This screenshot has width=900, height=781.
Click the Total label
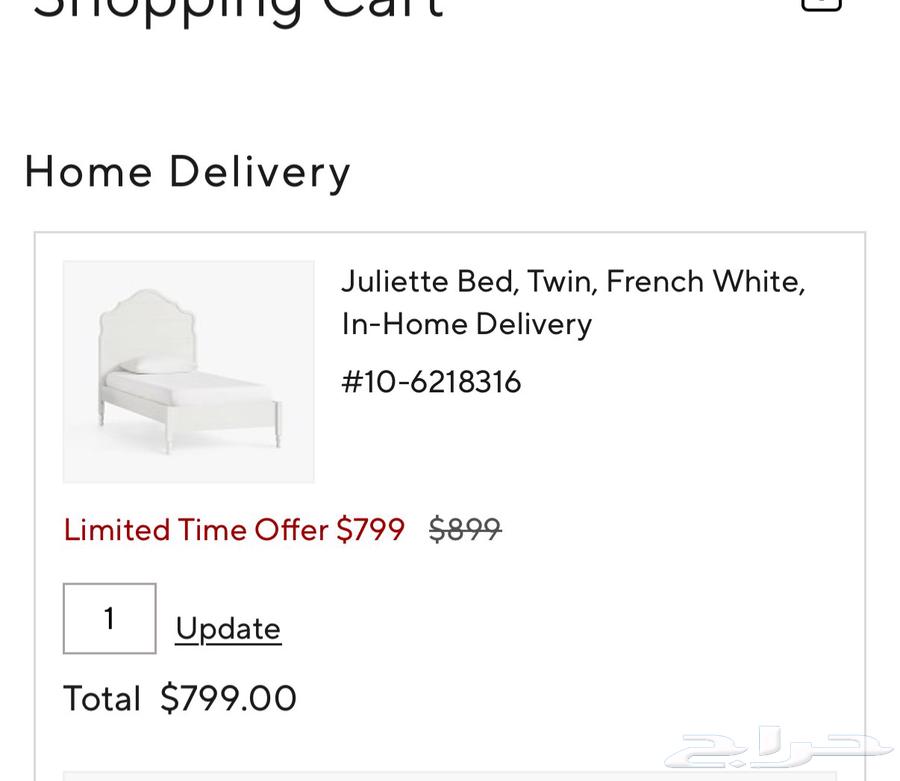[x=102, y=698]
